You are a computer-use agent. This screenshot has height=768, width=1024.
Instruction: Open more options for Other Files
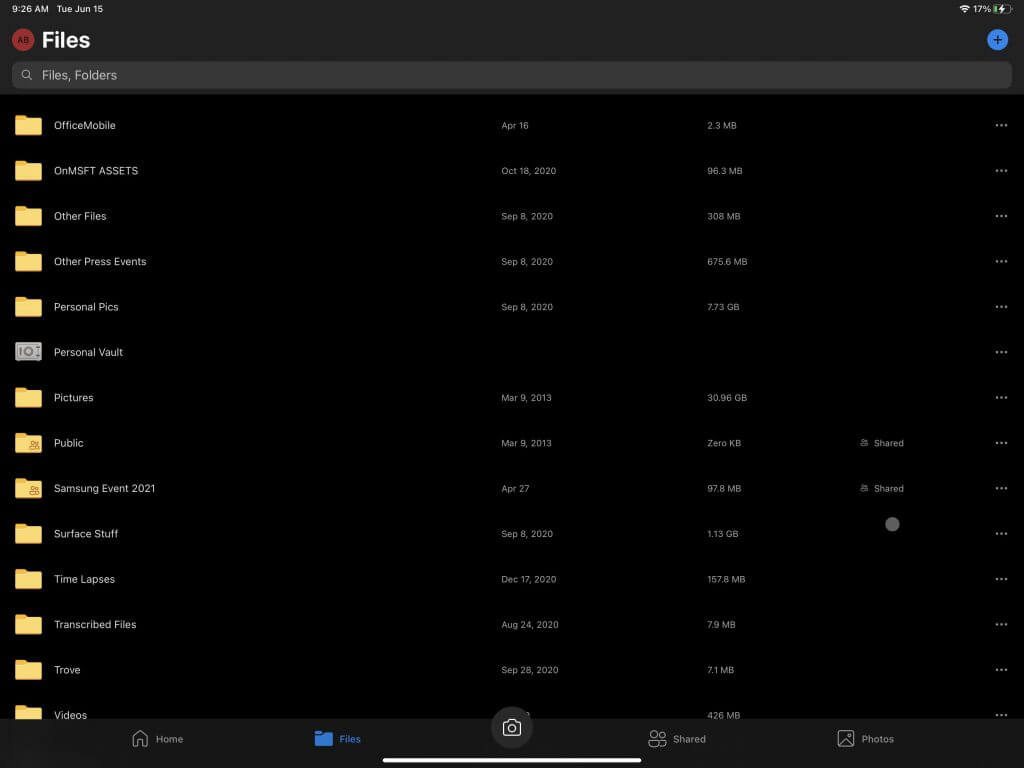(1000, 216)
